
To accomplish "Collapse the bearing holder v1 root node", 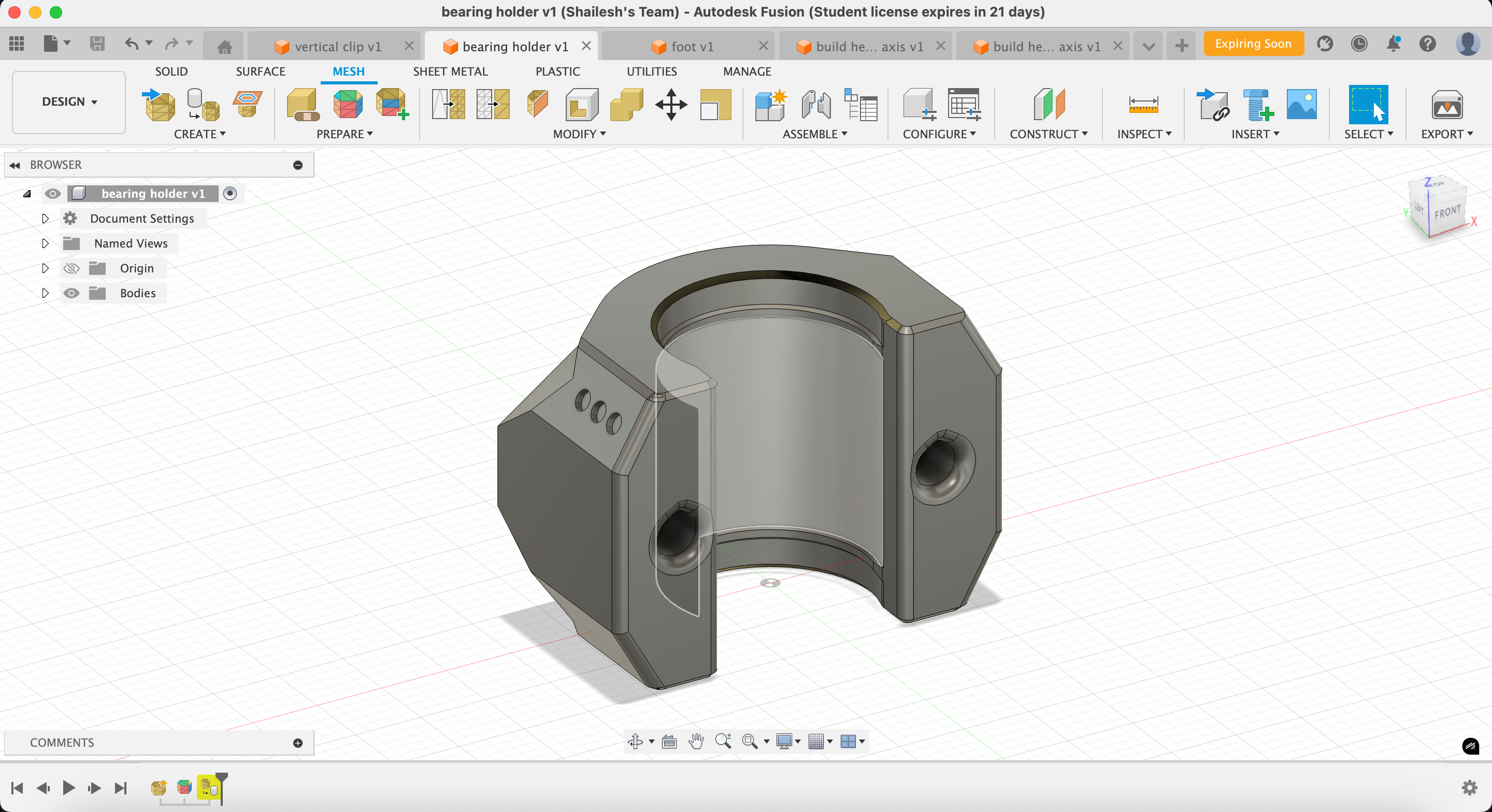I will coord(26,194).
